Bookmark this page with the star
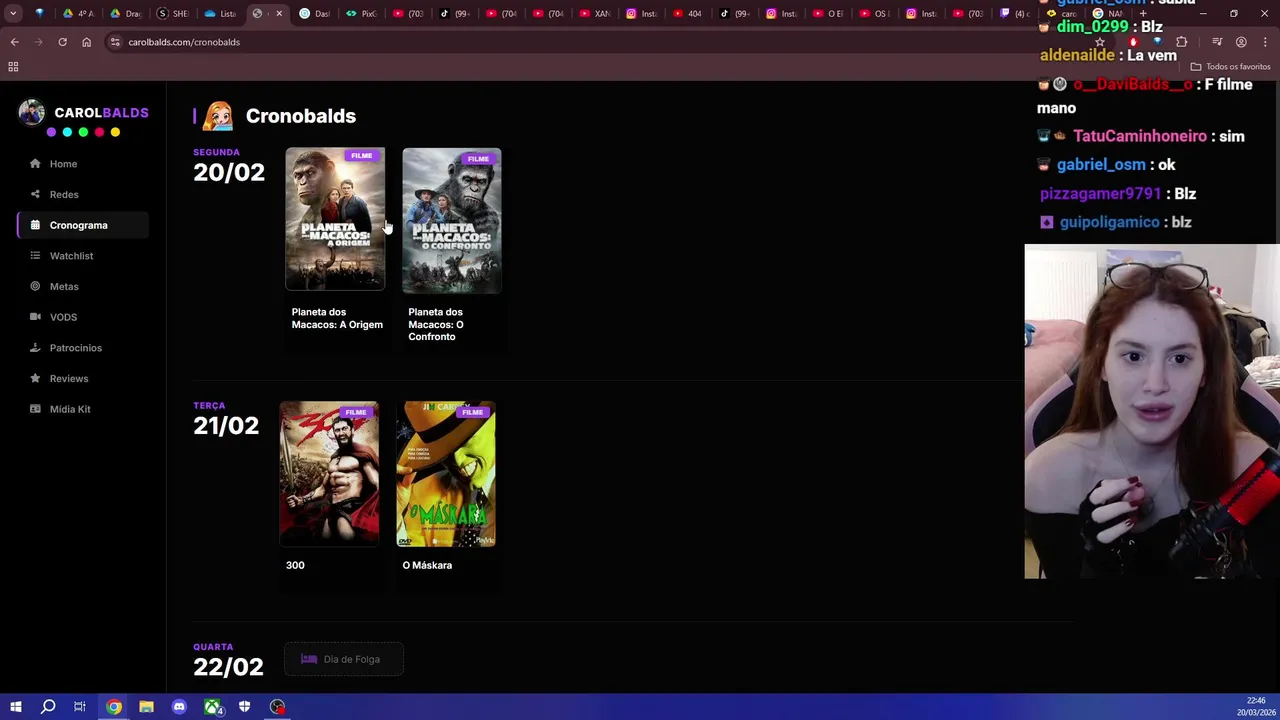1280x720 pixels. click(x=1100, y=42)
